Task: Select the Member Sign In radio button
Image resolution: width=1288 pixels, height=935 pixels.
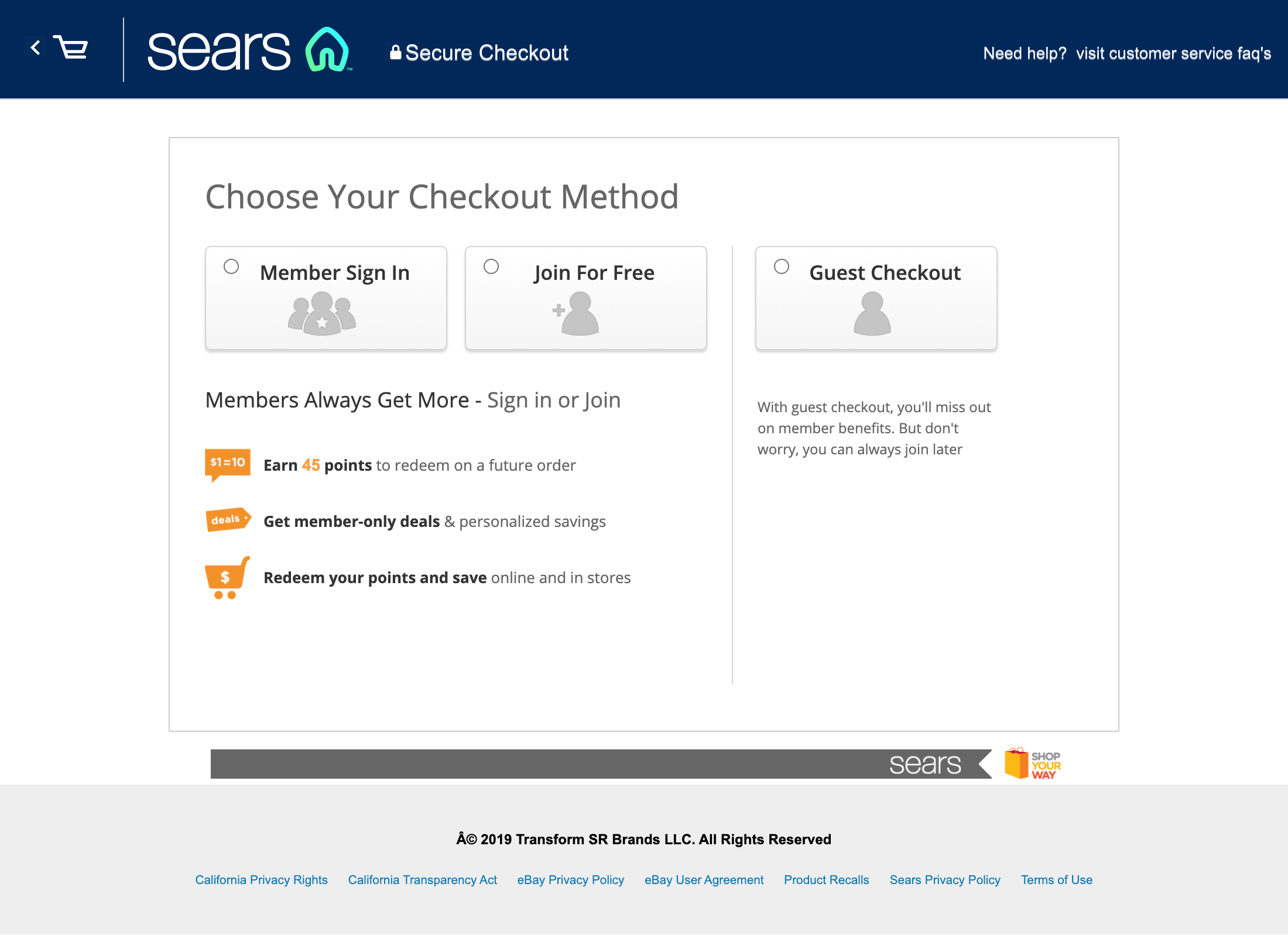Action: click(x=231, y=266)
